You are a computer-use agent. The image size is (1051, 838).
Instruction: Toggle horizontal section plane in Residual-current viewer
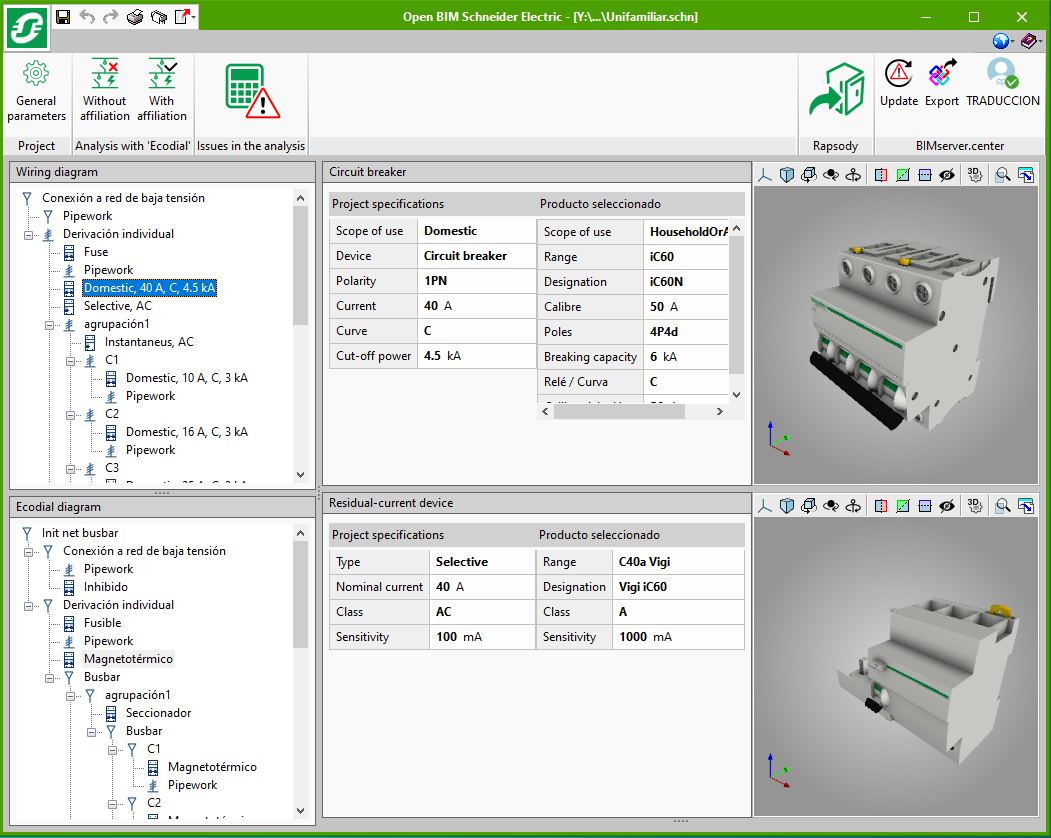925,506
